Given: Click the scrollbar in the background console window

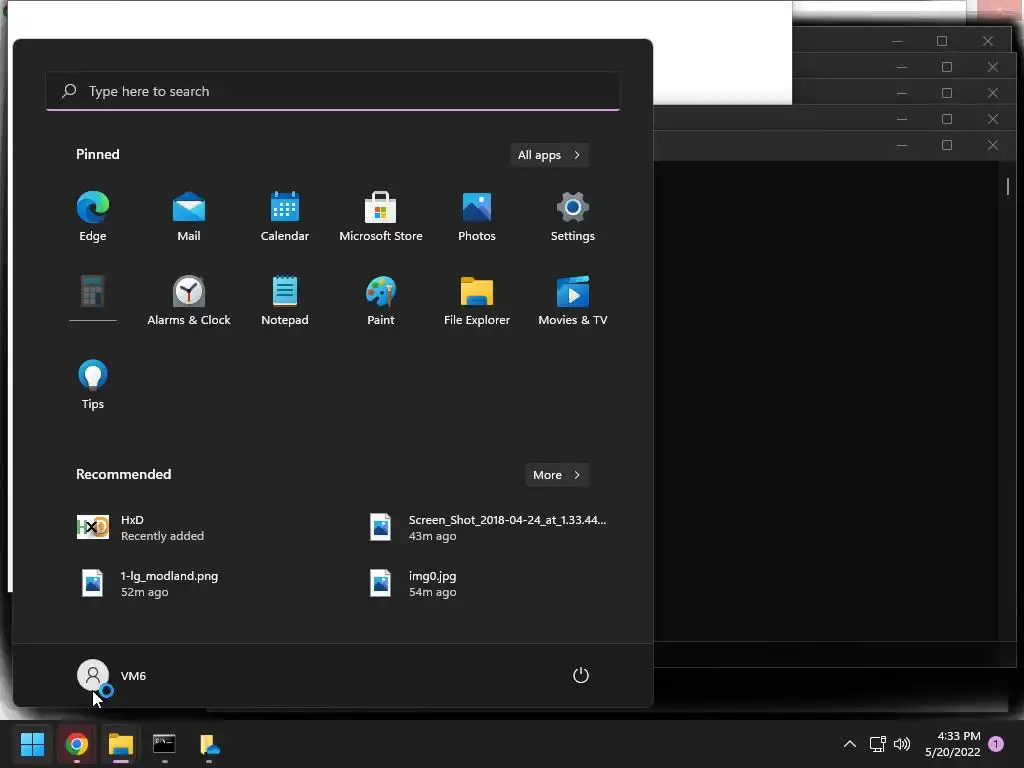Looking at the screenshot, I should 1008,186.
